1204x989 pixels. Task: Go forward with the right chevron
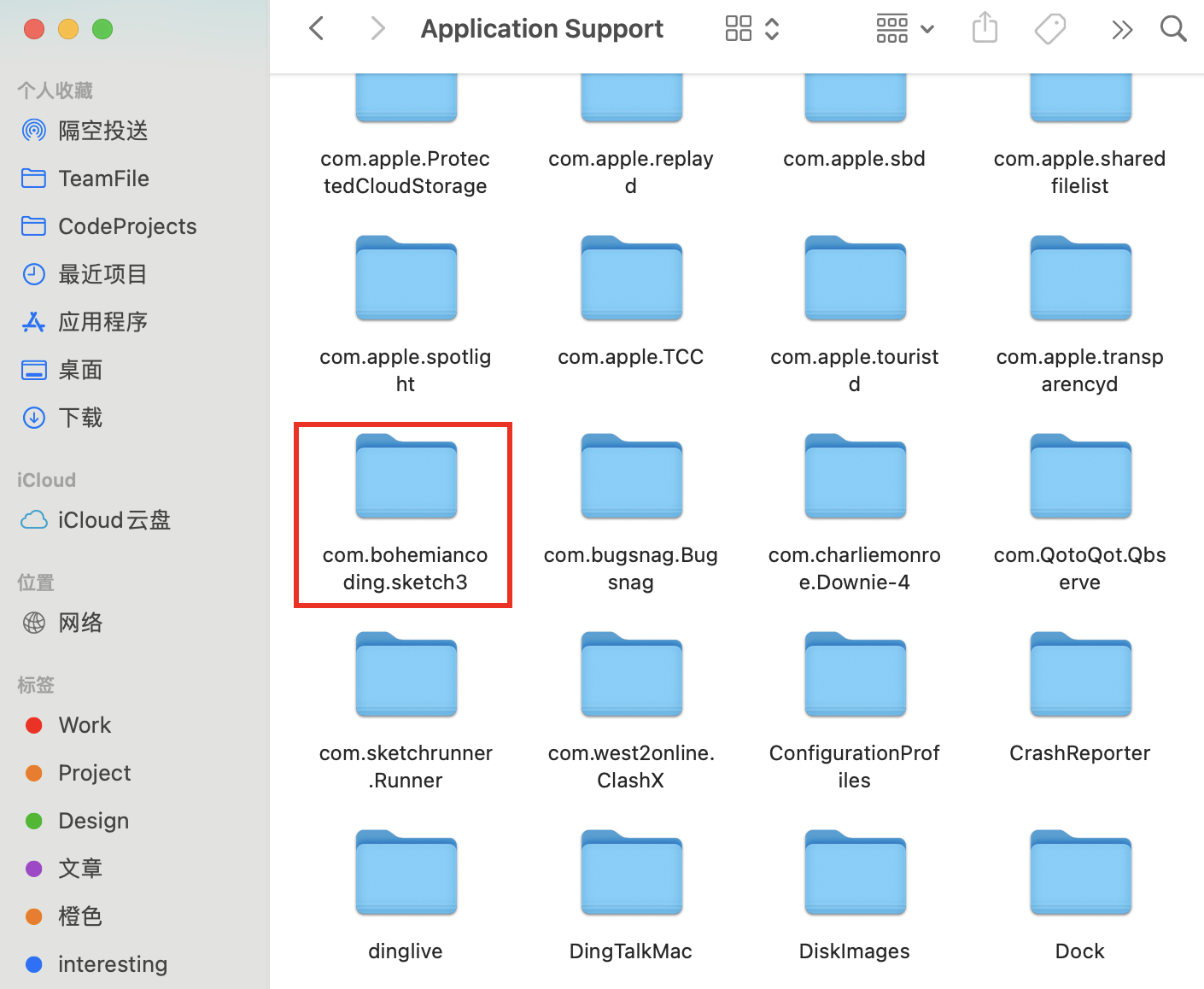click(x=377, y=29)
